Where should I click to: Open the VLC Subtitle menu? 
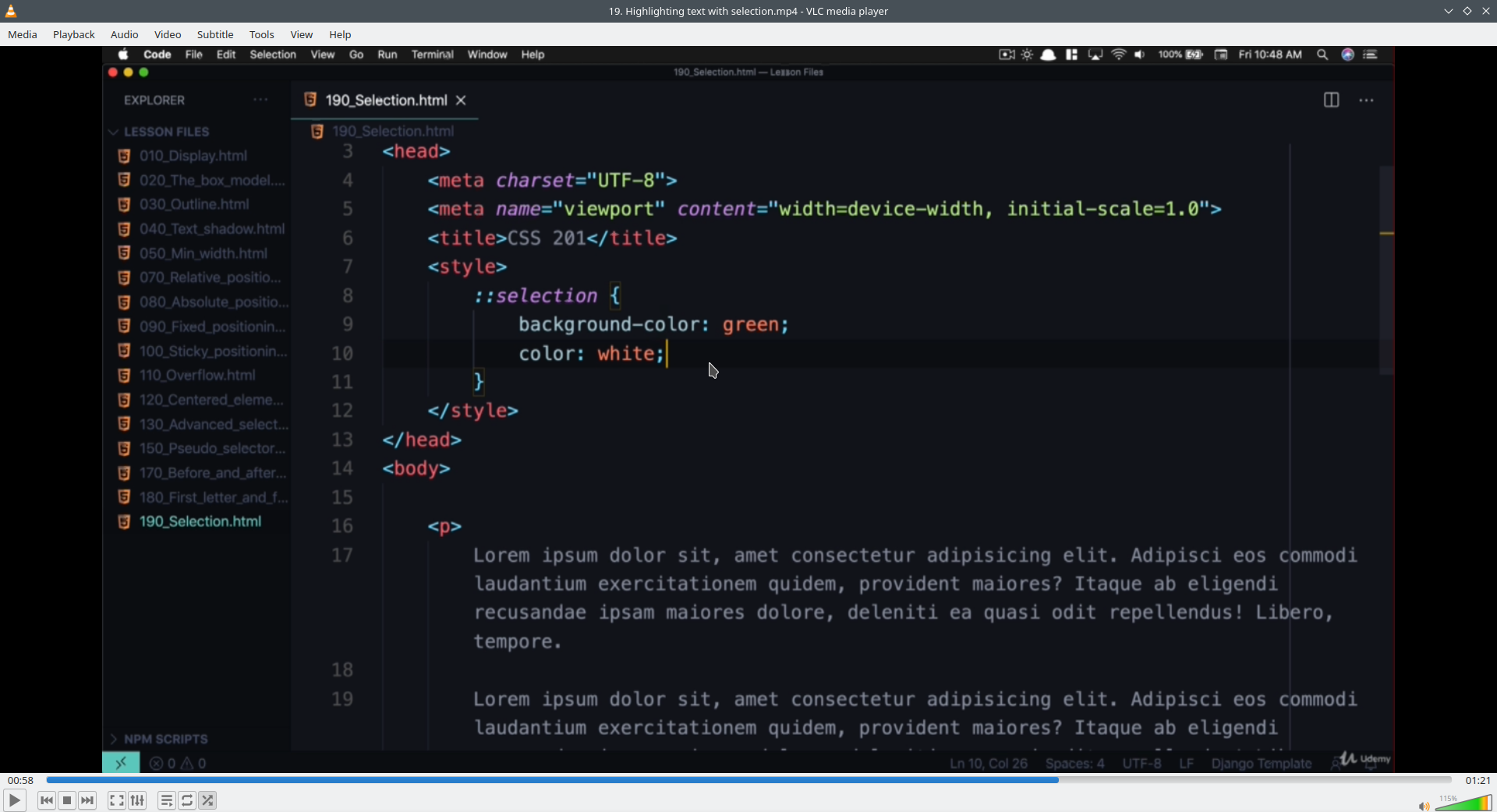(x=215, y=34)
